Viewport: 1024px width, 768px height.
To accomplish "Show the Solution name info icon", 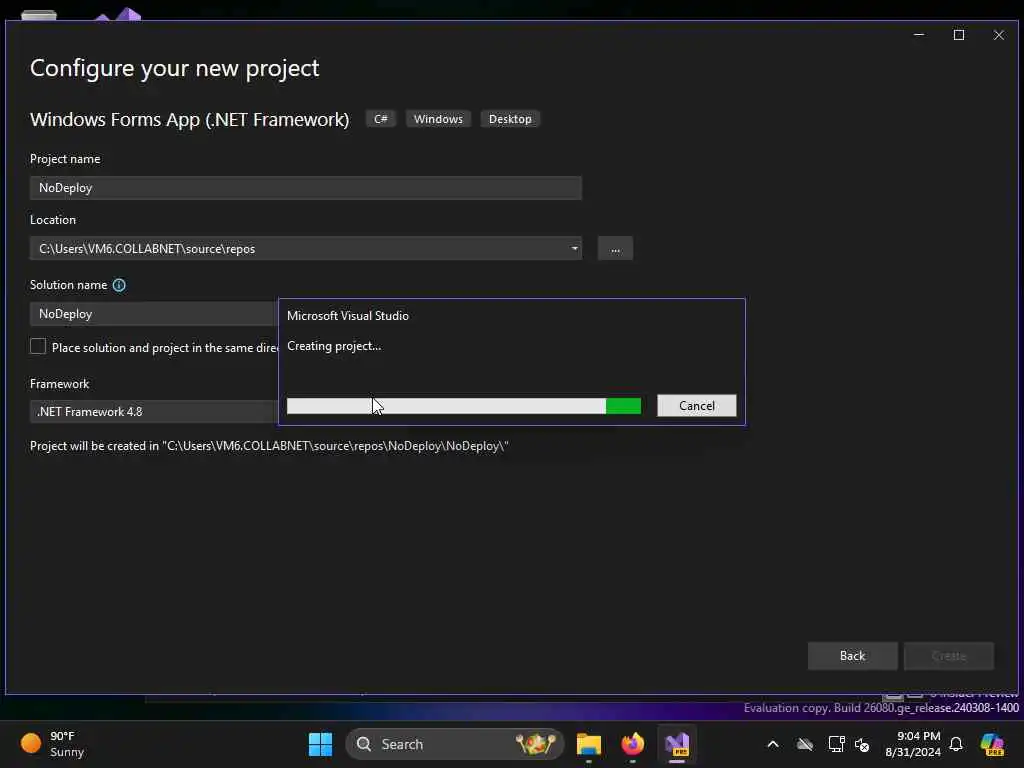I will click(x=119, y=285).
